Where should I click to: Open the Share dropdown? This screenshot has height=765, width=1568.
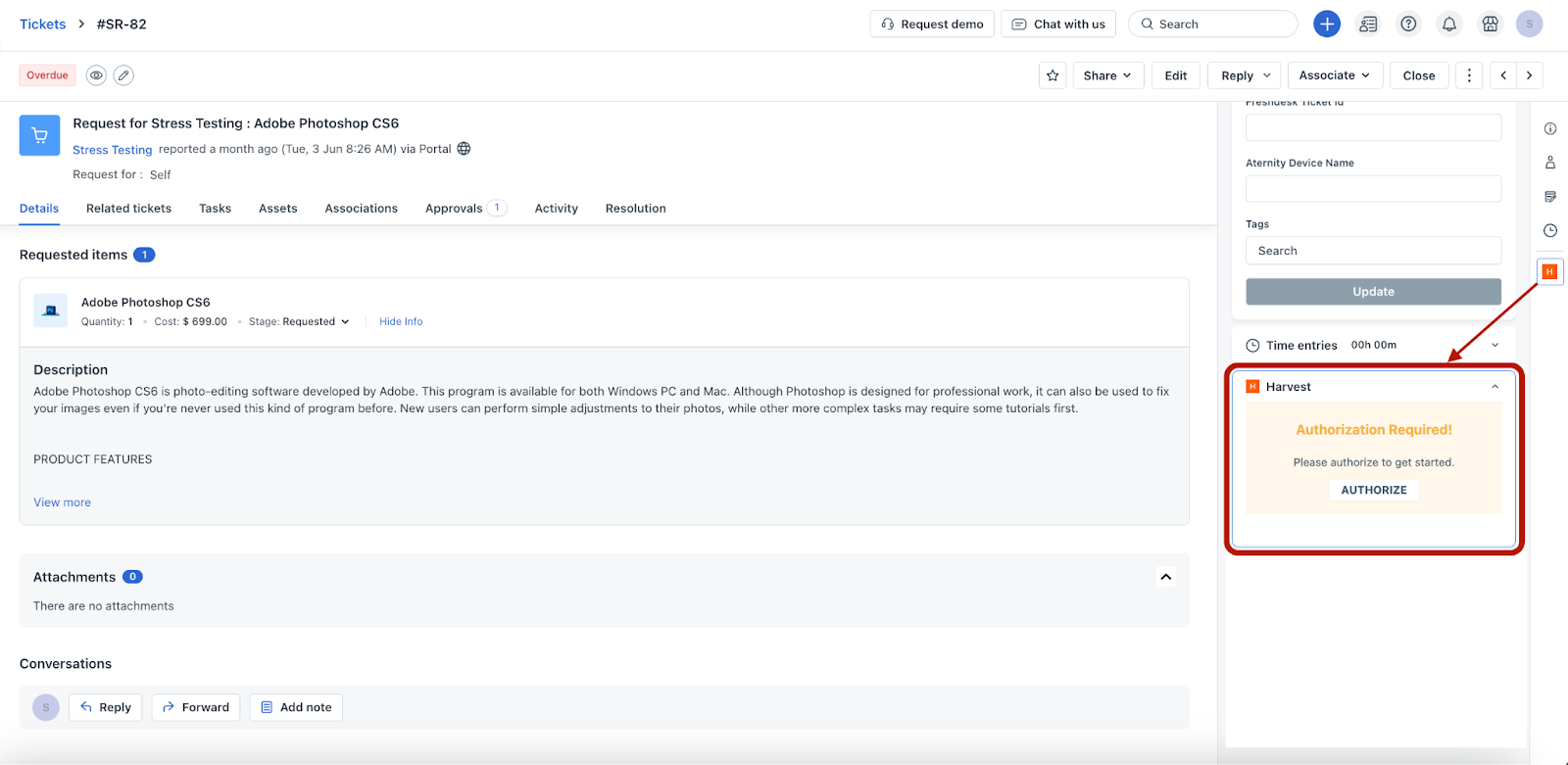coord(1108,75)
